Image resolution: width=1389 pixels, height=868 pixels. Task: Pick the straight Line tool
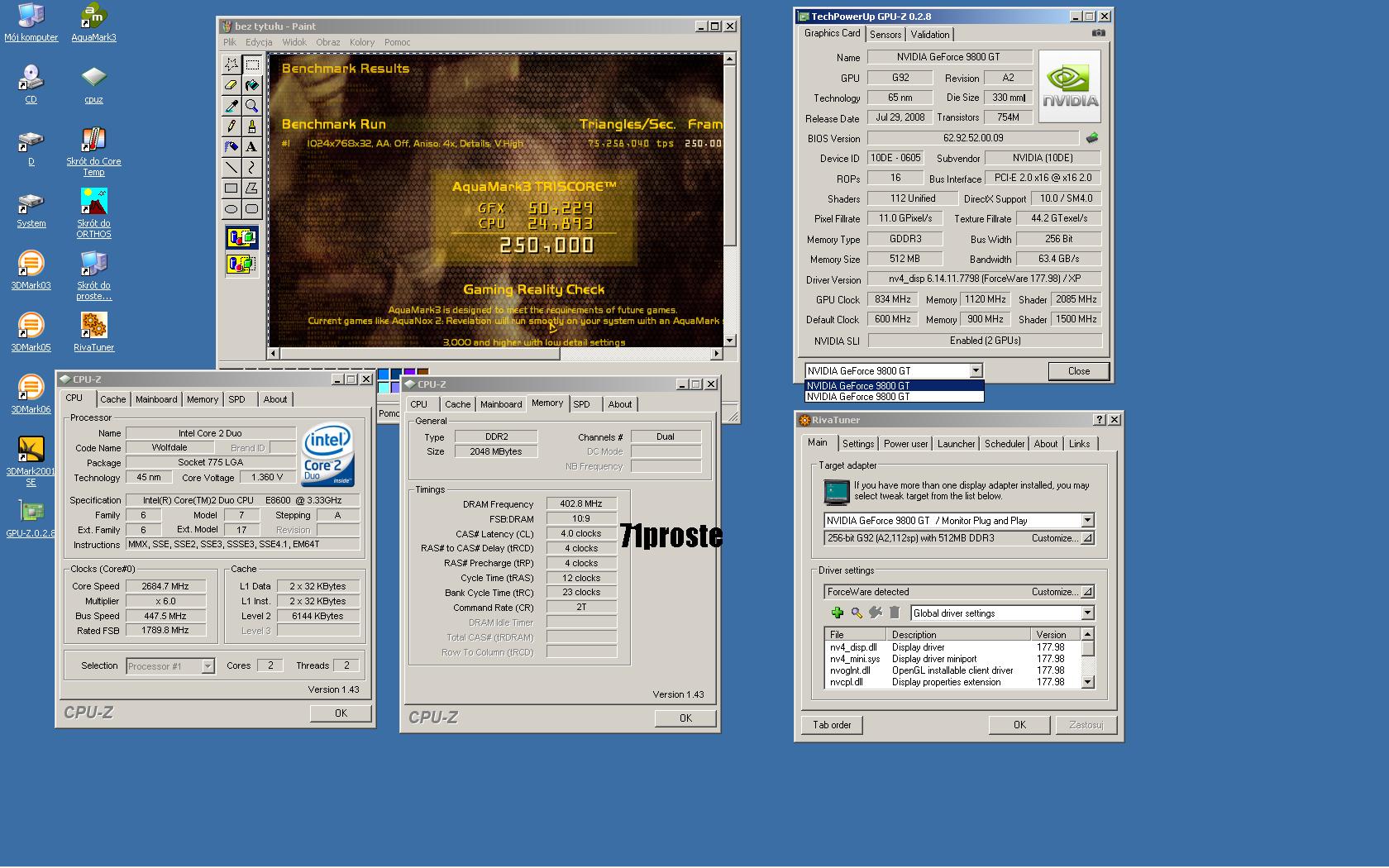click(231, 168)
